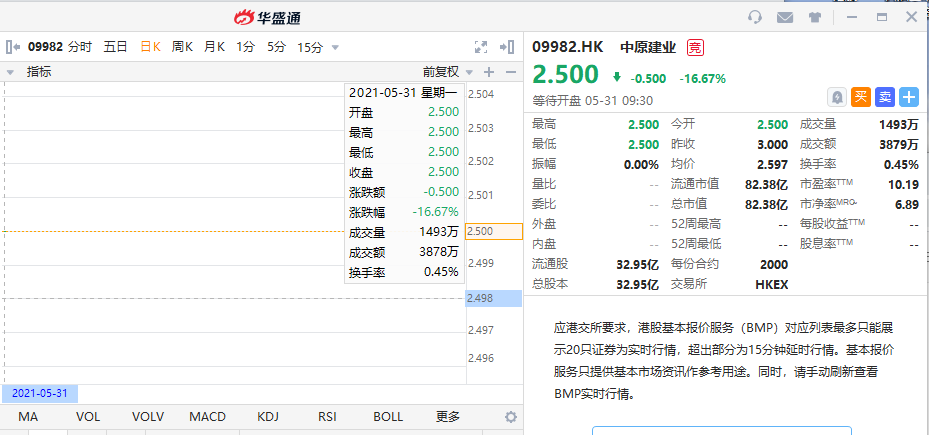Enable the KDJ indicator

click(268, 417)
